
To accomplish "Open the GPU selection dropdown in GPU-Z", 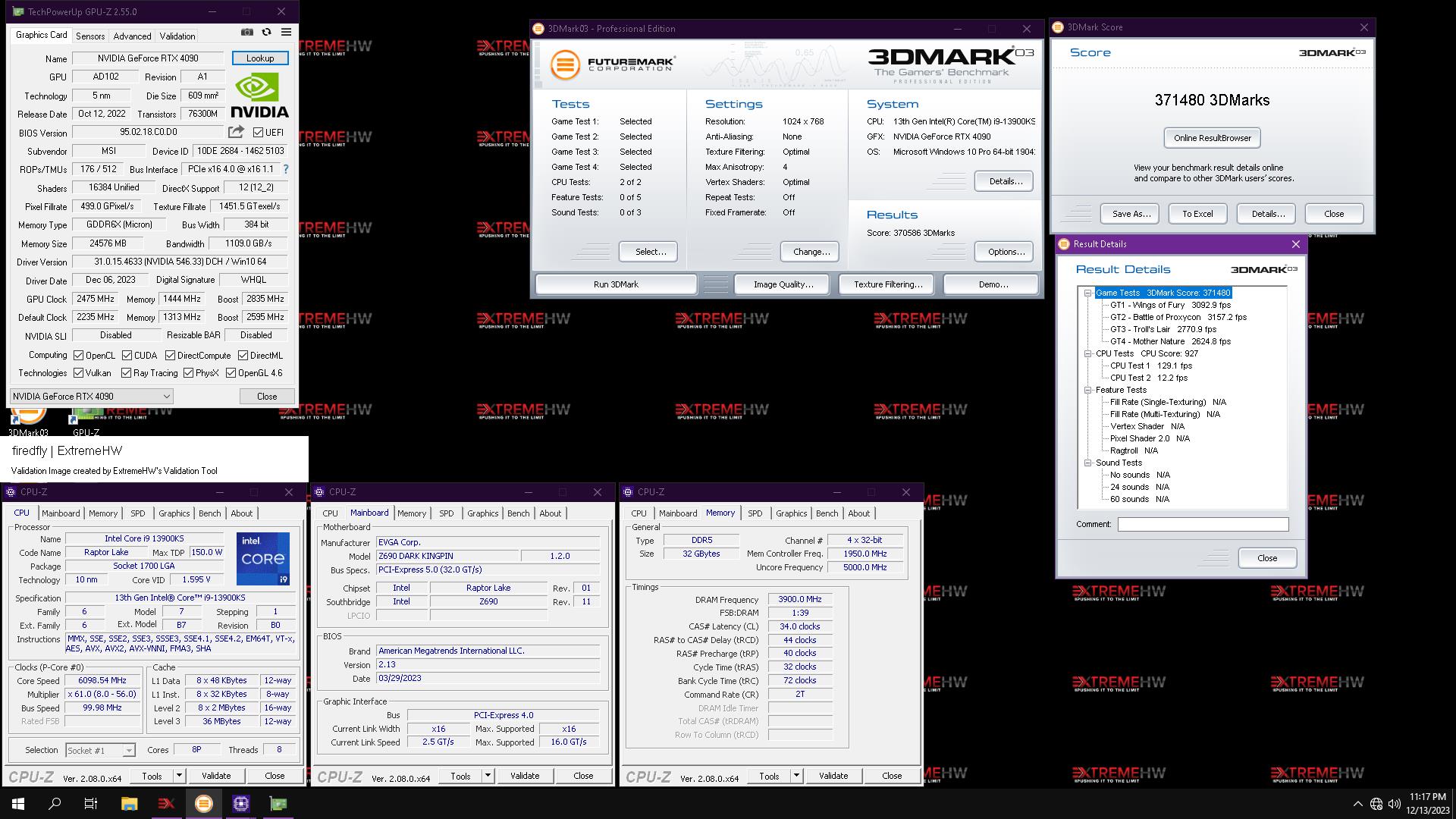I will (x=92, y=396).
